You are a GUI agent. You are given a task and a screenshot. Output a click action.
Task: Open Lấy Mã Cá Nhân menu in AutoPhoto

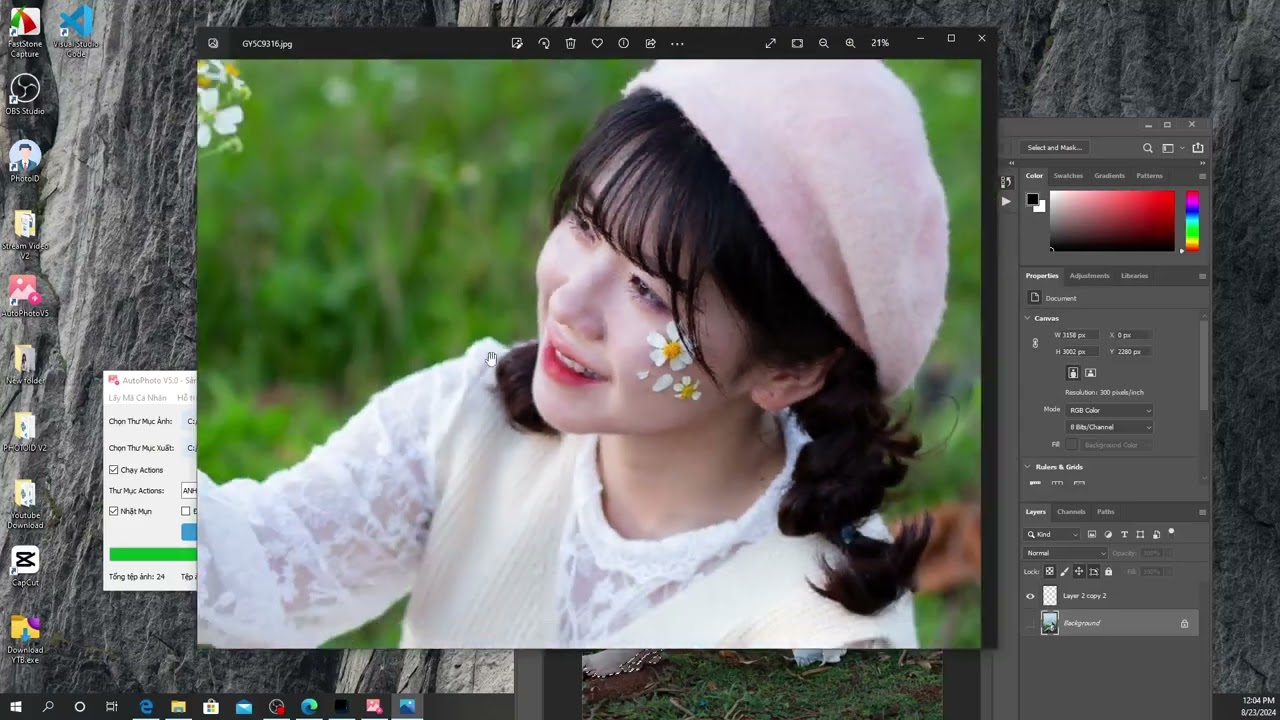pos(137,398)
